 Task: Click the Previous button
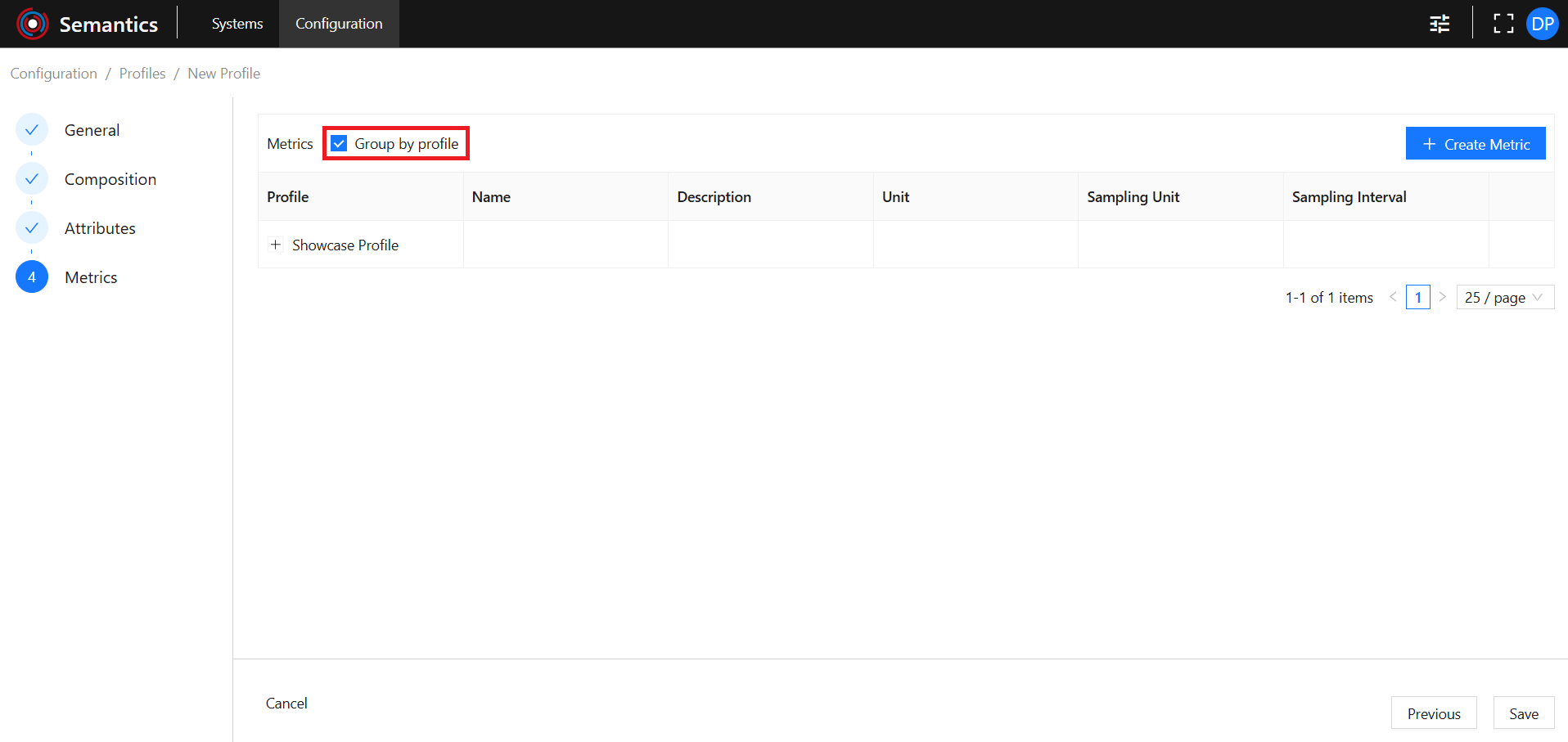pos(1434,713)
